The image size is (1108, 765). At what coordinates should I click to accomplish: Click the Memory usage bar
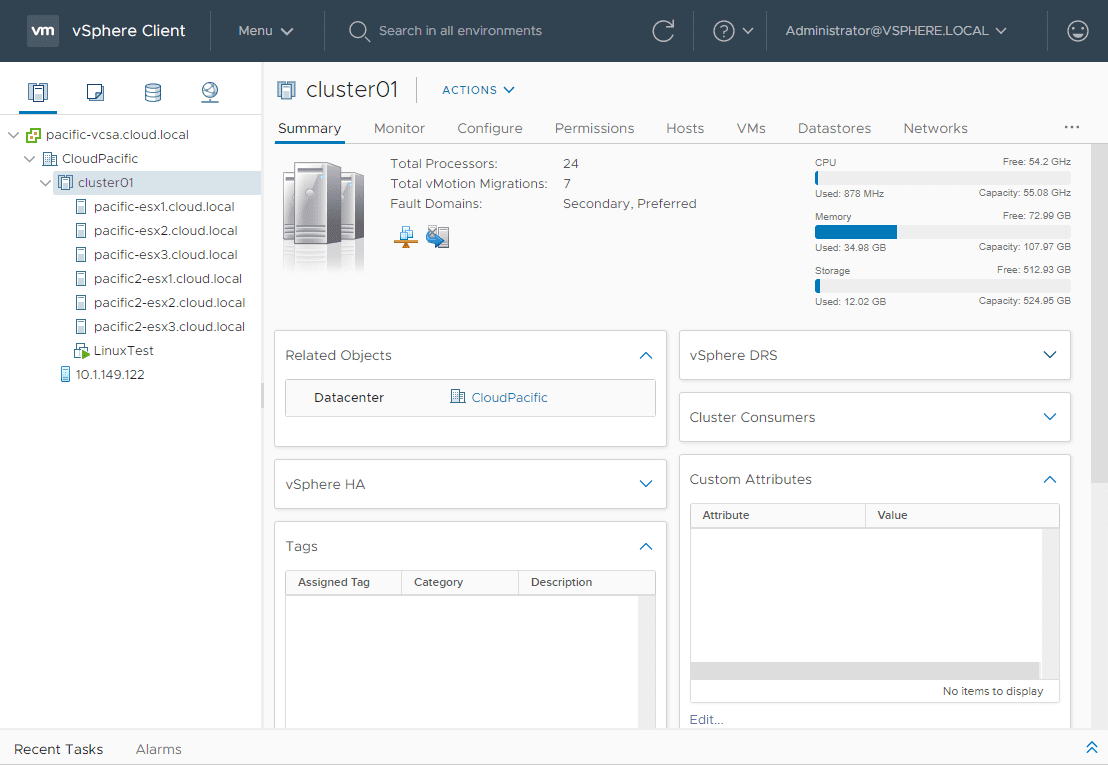pos(942,232)
